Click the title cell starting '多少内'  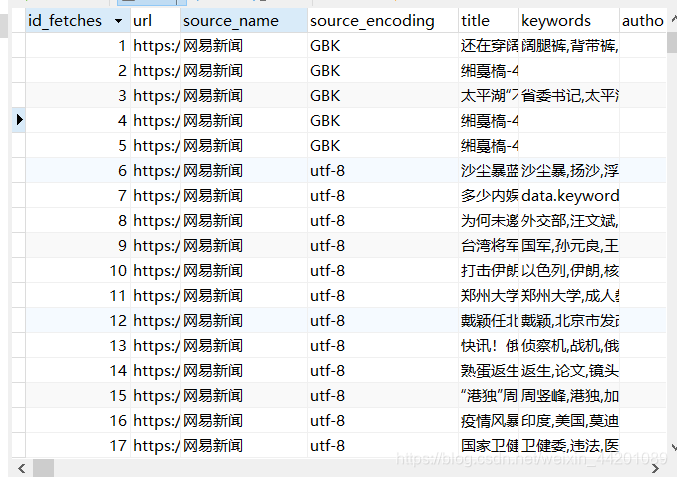pyautogui.click(x=489, y=196)
